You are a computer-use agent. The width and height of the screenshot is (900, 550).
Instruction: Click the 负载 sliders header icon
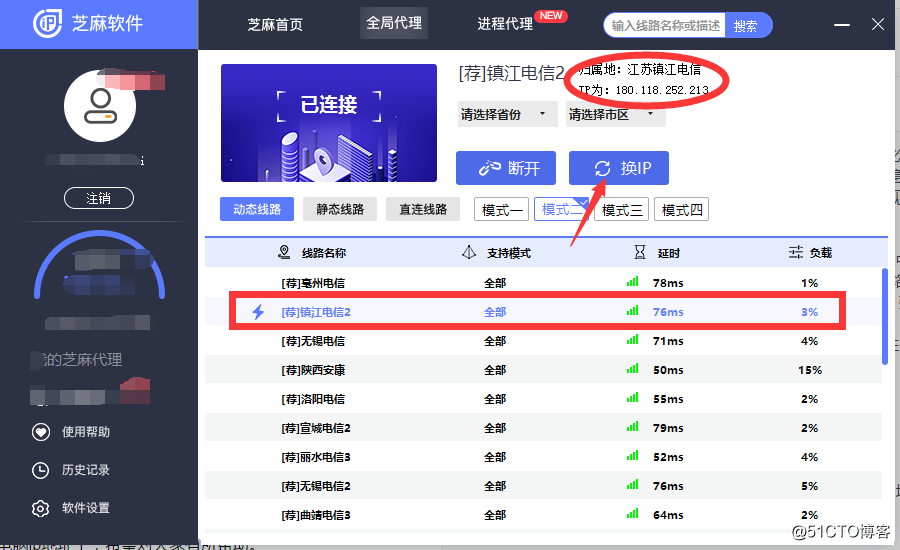tap(796, 252)
